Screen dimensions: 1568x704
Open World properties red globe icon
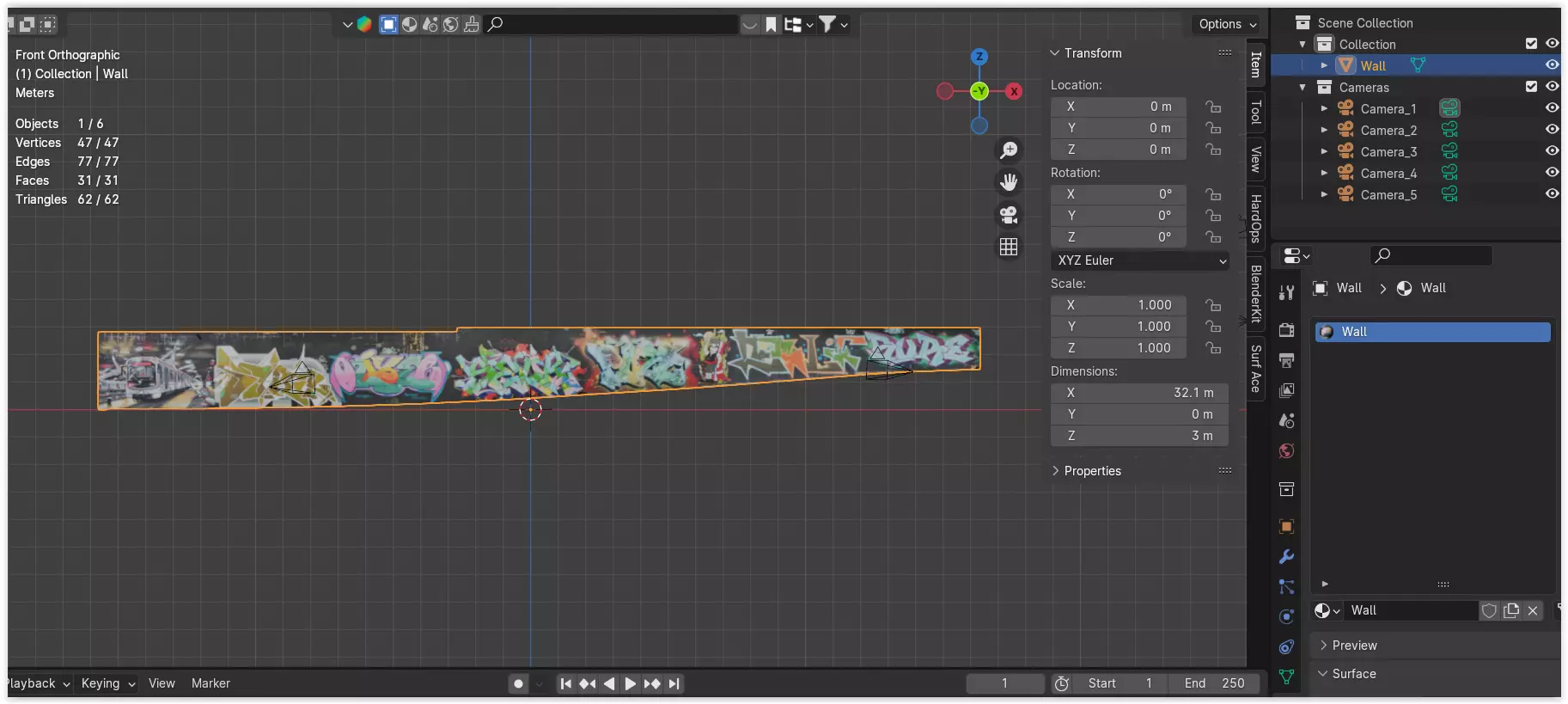coord(1286,451)
